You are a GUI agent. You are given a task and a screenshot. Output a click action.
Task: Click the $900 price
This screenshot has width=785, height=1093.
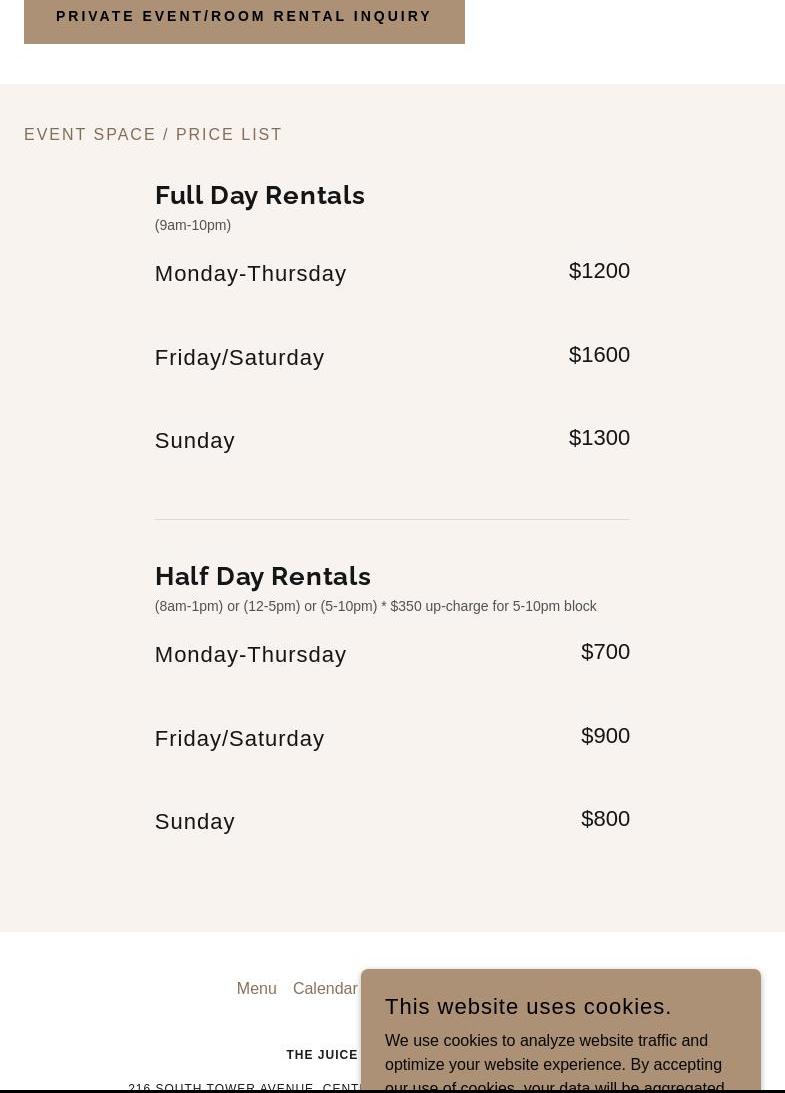[x=605, y=735]
